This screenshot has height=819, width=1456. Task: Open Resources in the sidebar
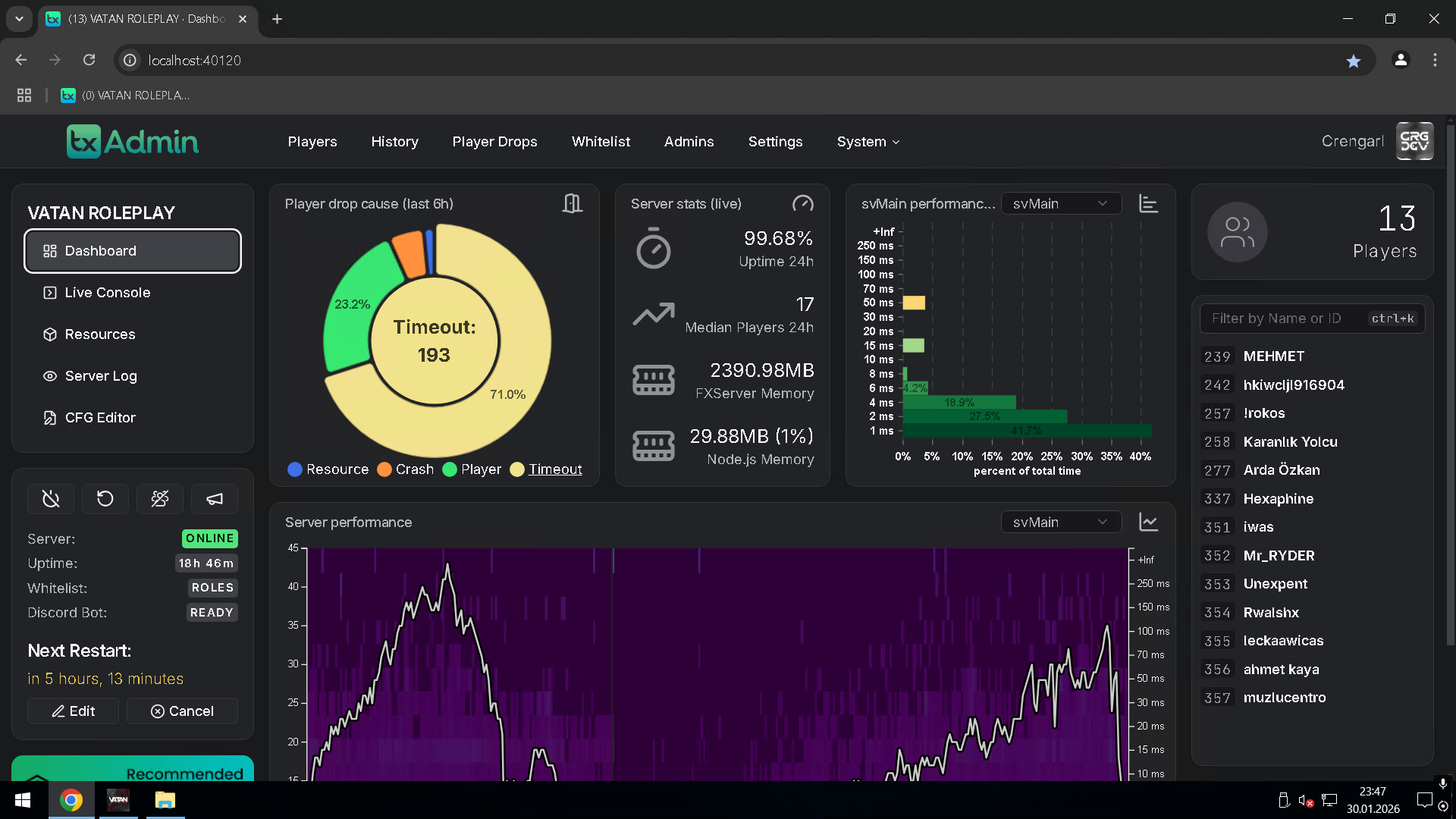(x=133, y=334)
